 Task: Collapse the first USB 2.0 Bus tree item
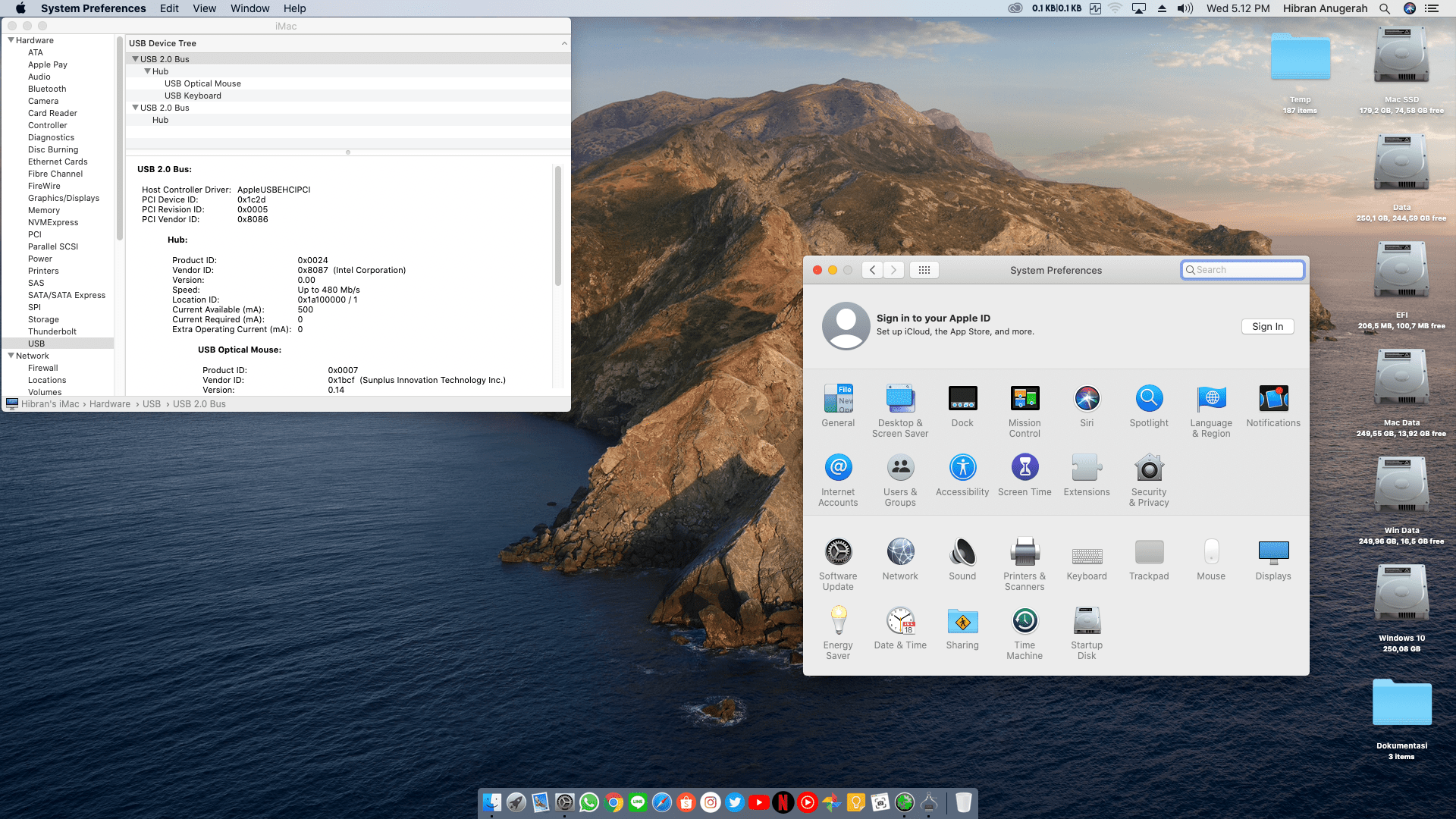click(x=135, y=59)
